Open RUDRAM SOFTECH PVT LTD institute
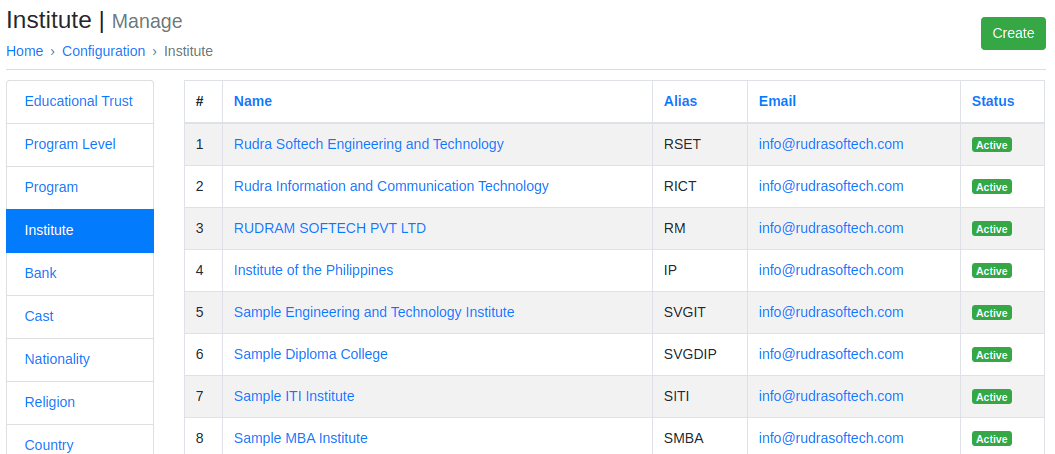 329,228
